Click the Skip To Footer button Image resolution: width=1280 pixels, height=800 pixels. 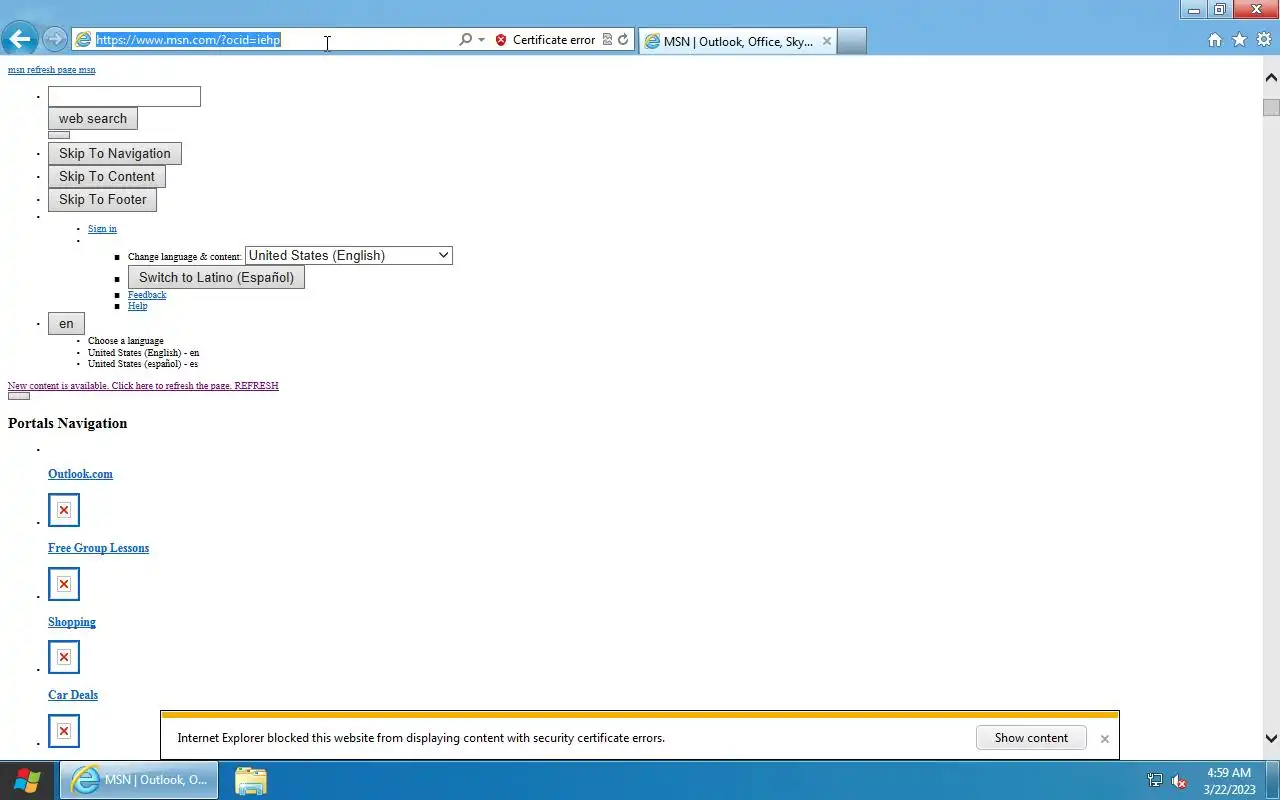(102, 200)
